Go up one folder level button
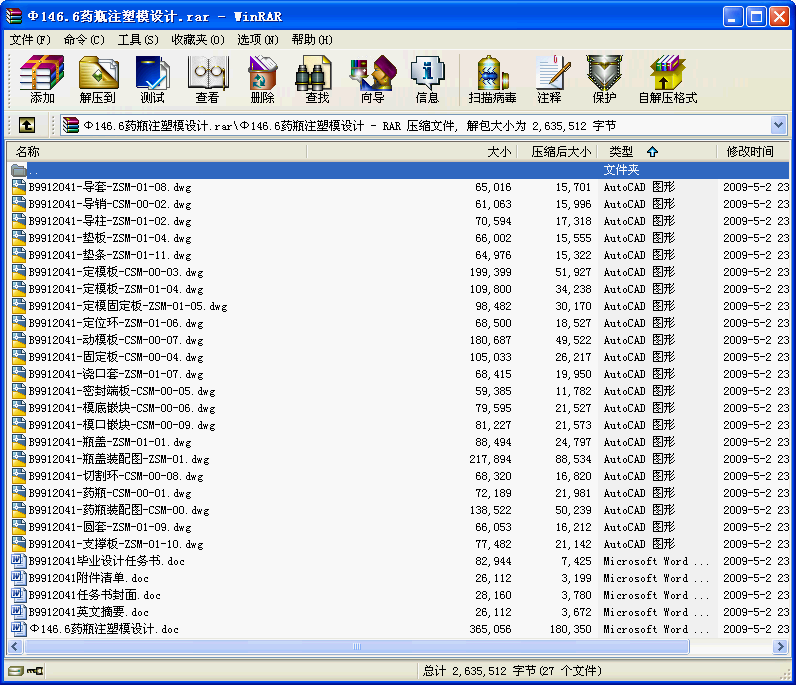Viewport: 796px width, 685px height. pyautogui.click(x=27, y=125)
